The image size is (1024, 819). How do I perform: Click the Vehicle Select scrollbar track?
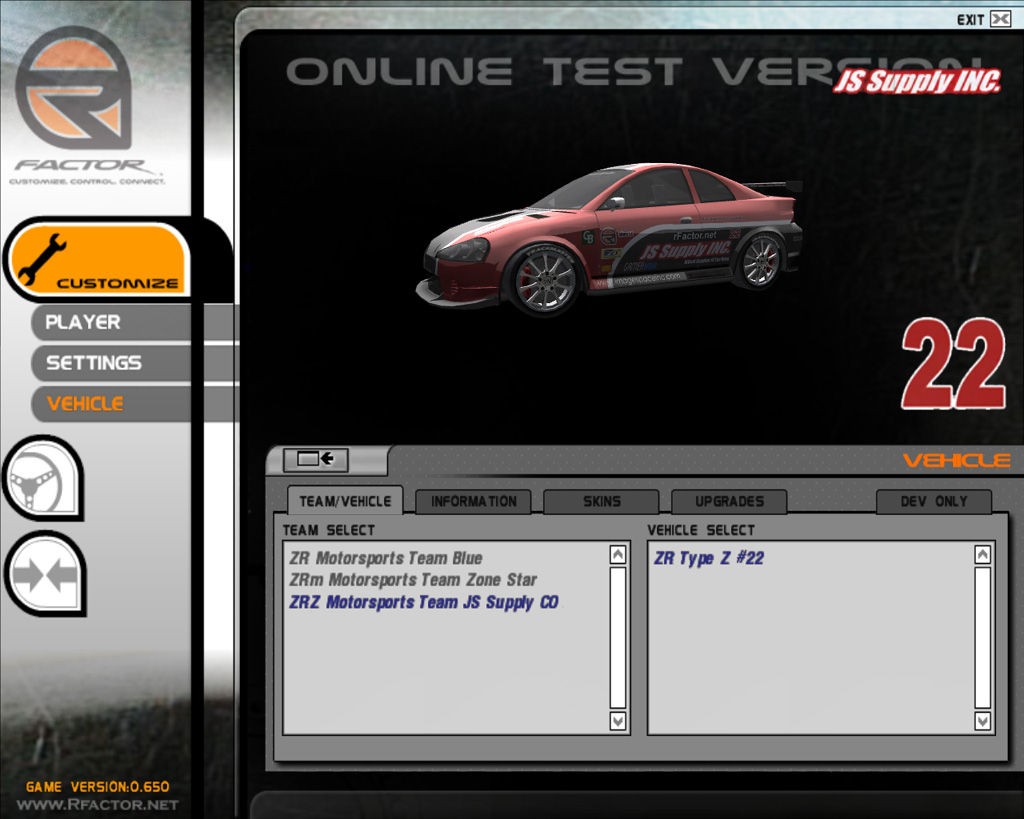983,637
